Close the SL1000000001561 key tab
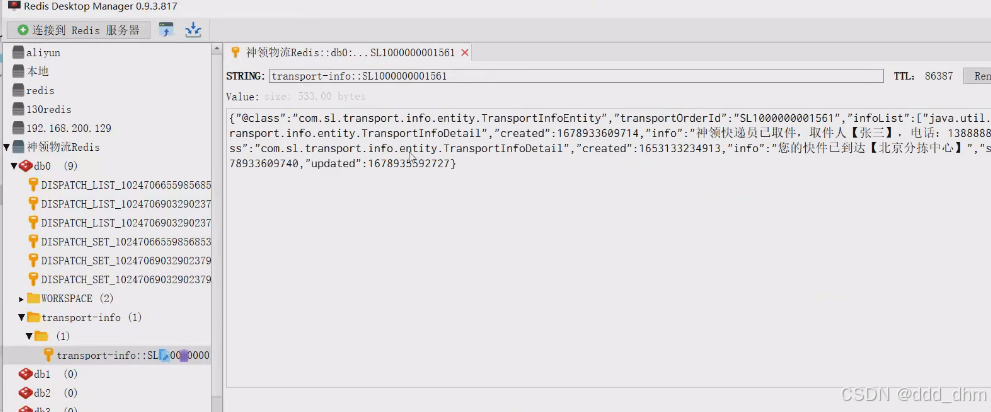 click(x=465, y=52)
